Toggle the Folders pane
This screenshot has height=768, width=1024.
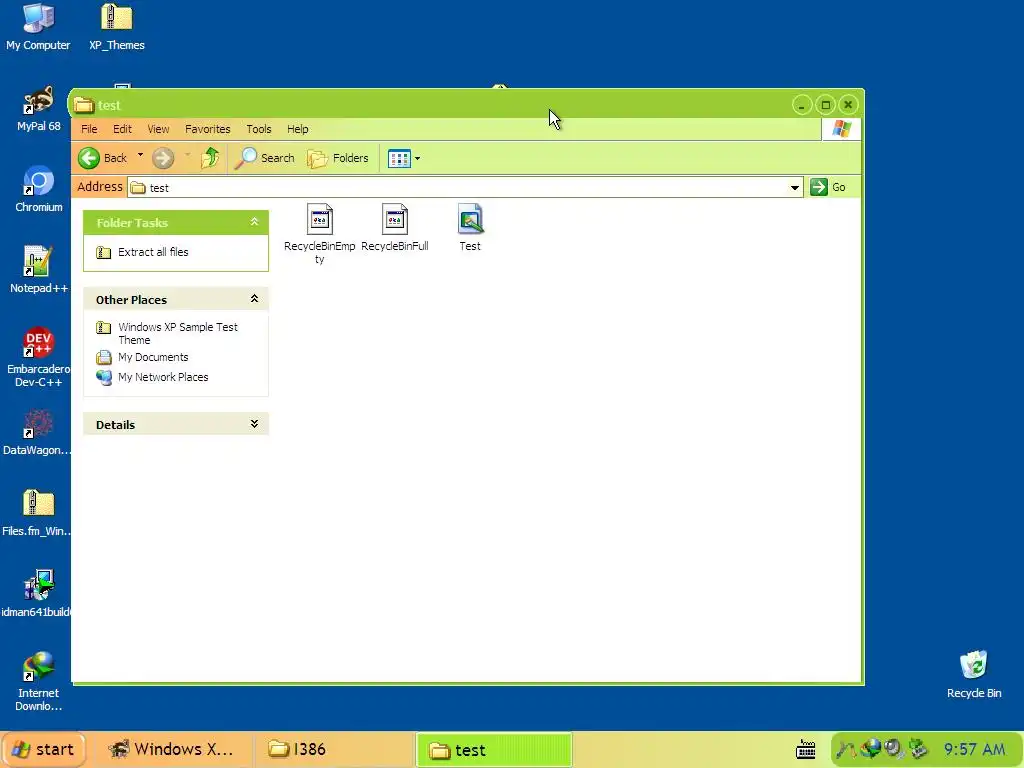coord(338,158)
